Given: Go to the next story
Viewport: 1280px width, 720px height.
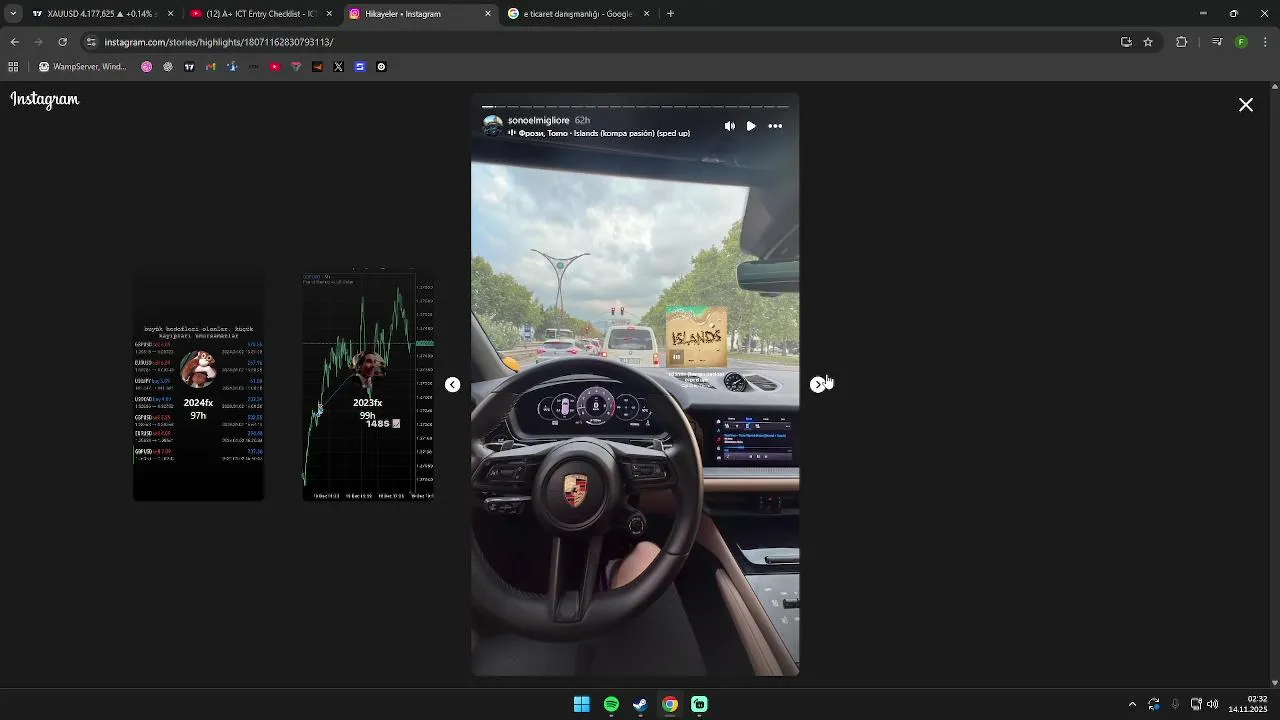Looking at the screenshot, I should 818,385.
